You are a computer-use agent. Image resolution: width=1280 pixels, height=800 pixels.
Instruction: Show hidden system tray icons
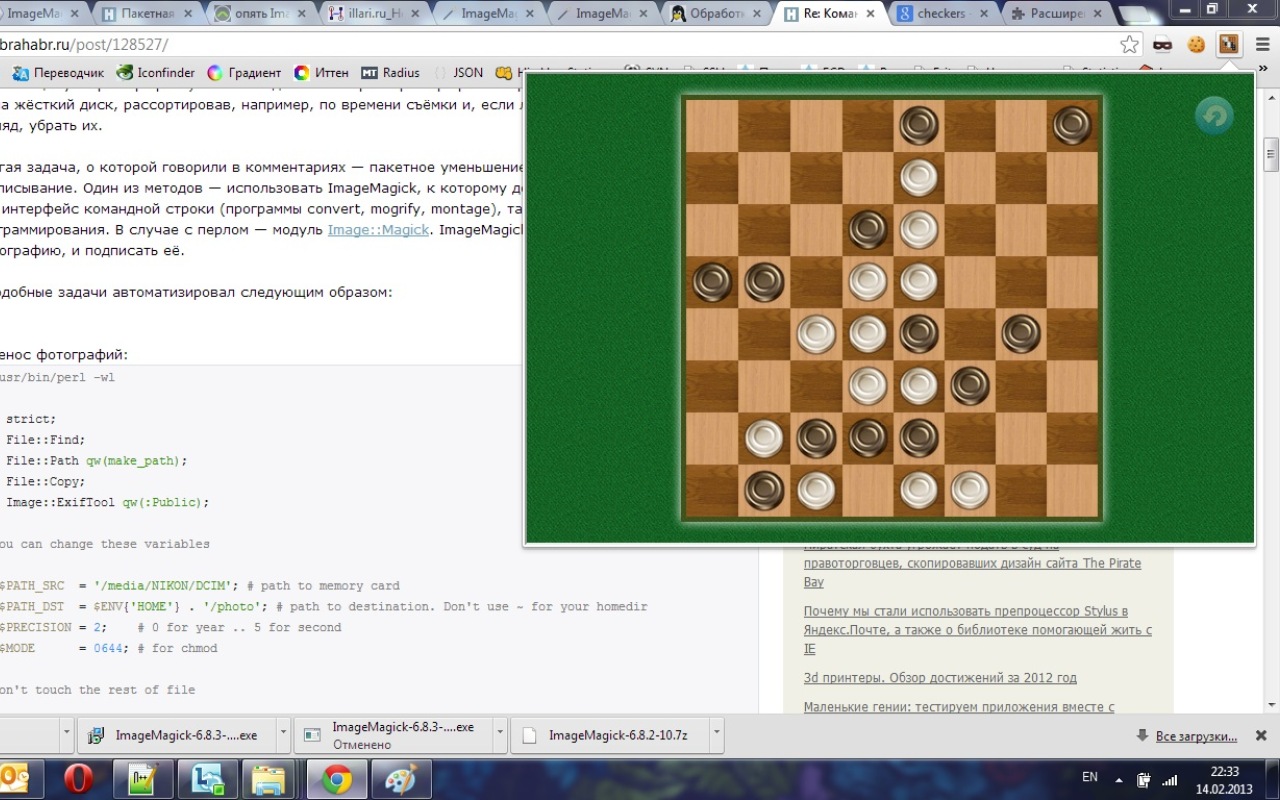click(x=1118, y=779)
